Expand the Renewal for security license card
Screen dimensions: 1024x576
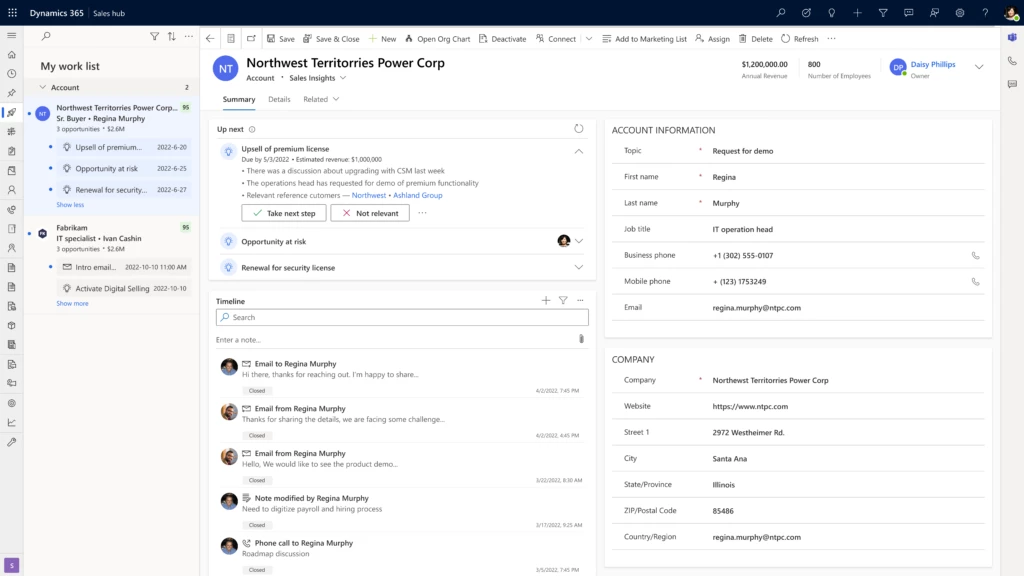pos(578,267)
